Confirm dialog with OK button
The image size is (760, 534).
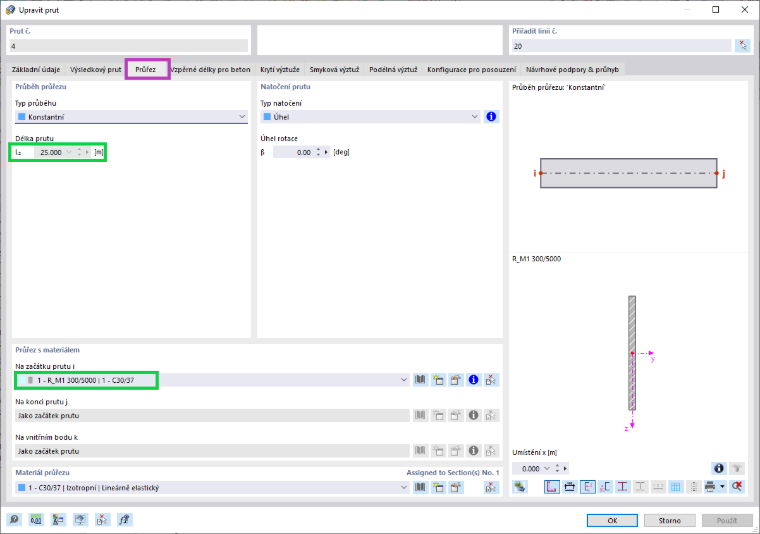click(612, 520)
